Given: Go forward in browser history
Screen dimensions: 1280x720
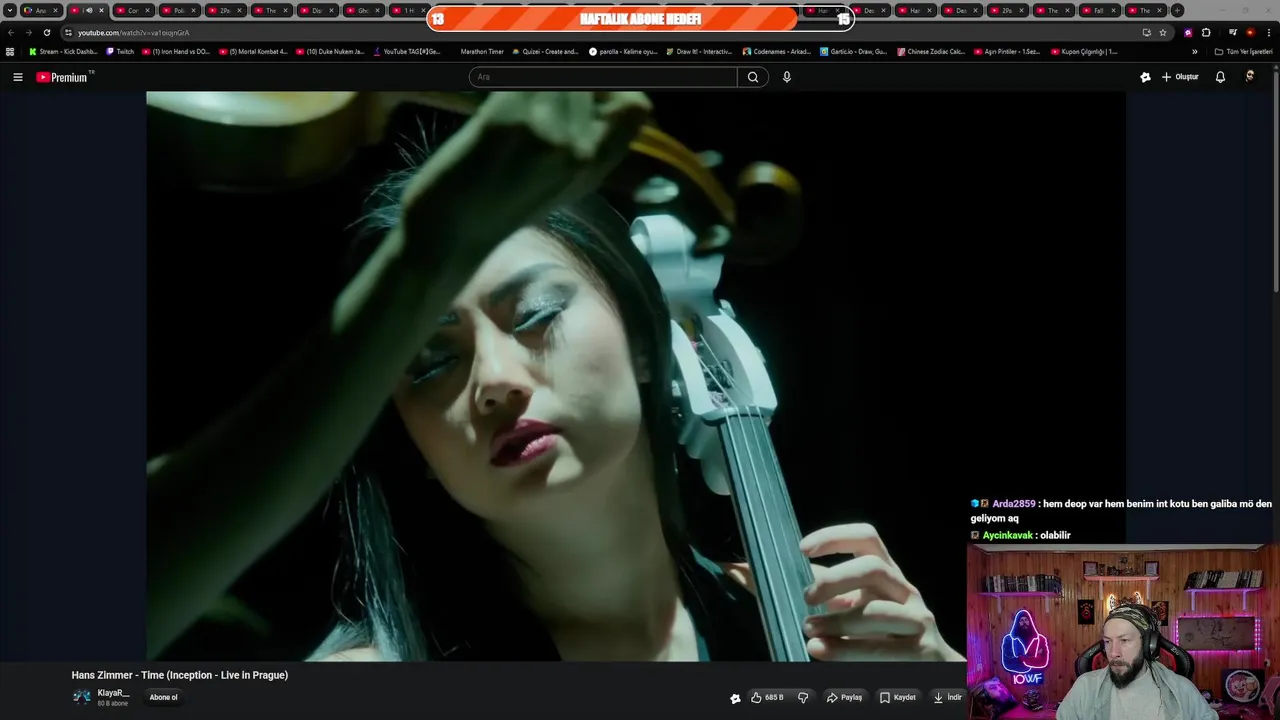Looking at the screenshot, I should (x=28, y=32).
